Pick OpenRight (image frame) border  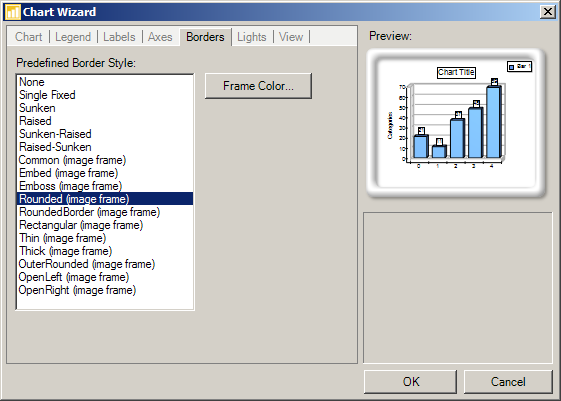pyautogui.click(x=105, y=290)
